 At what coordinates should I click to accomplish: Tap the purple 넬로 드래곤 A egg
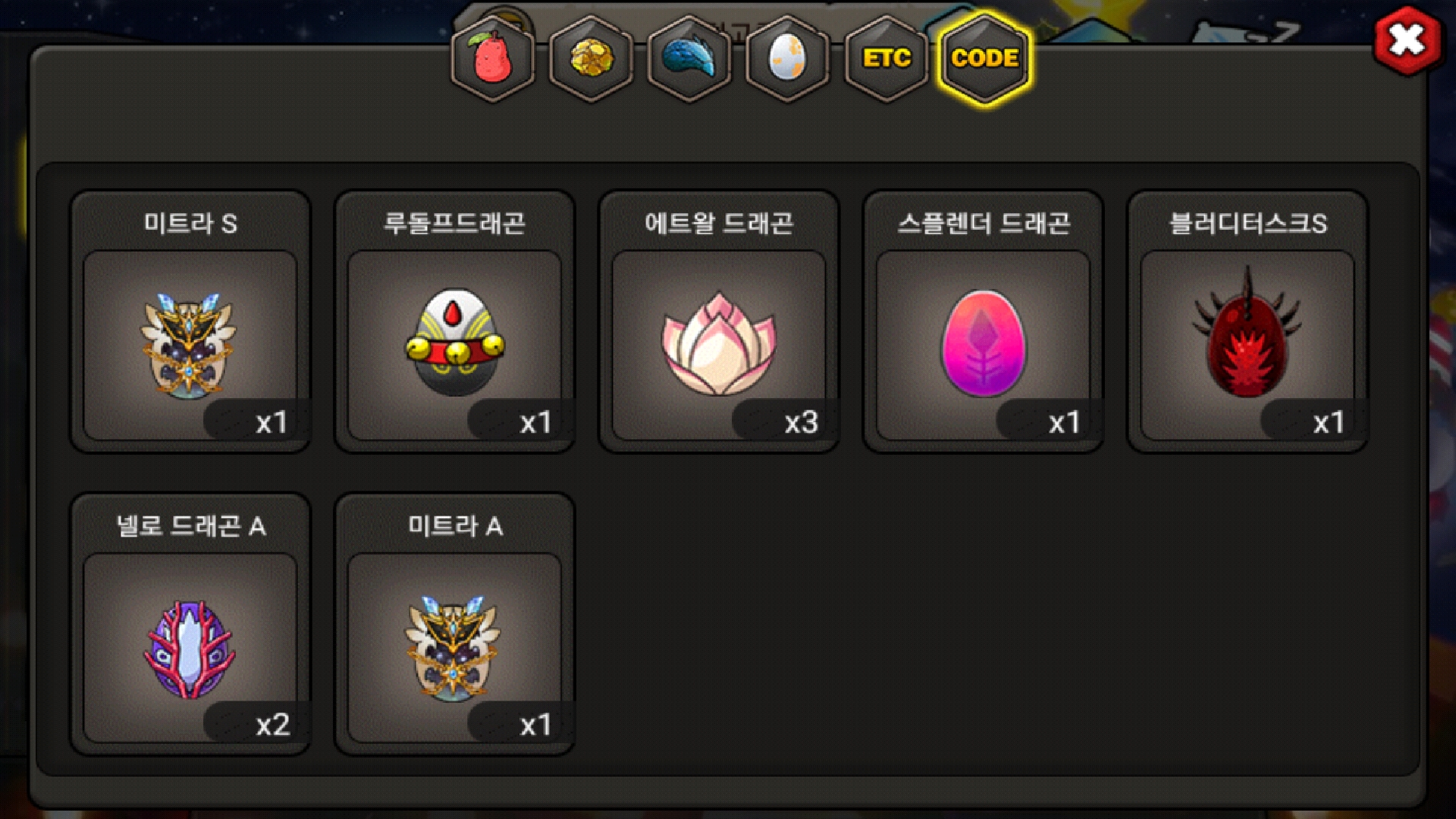coord(190,649)
